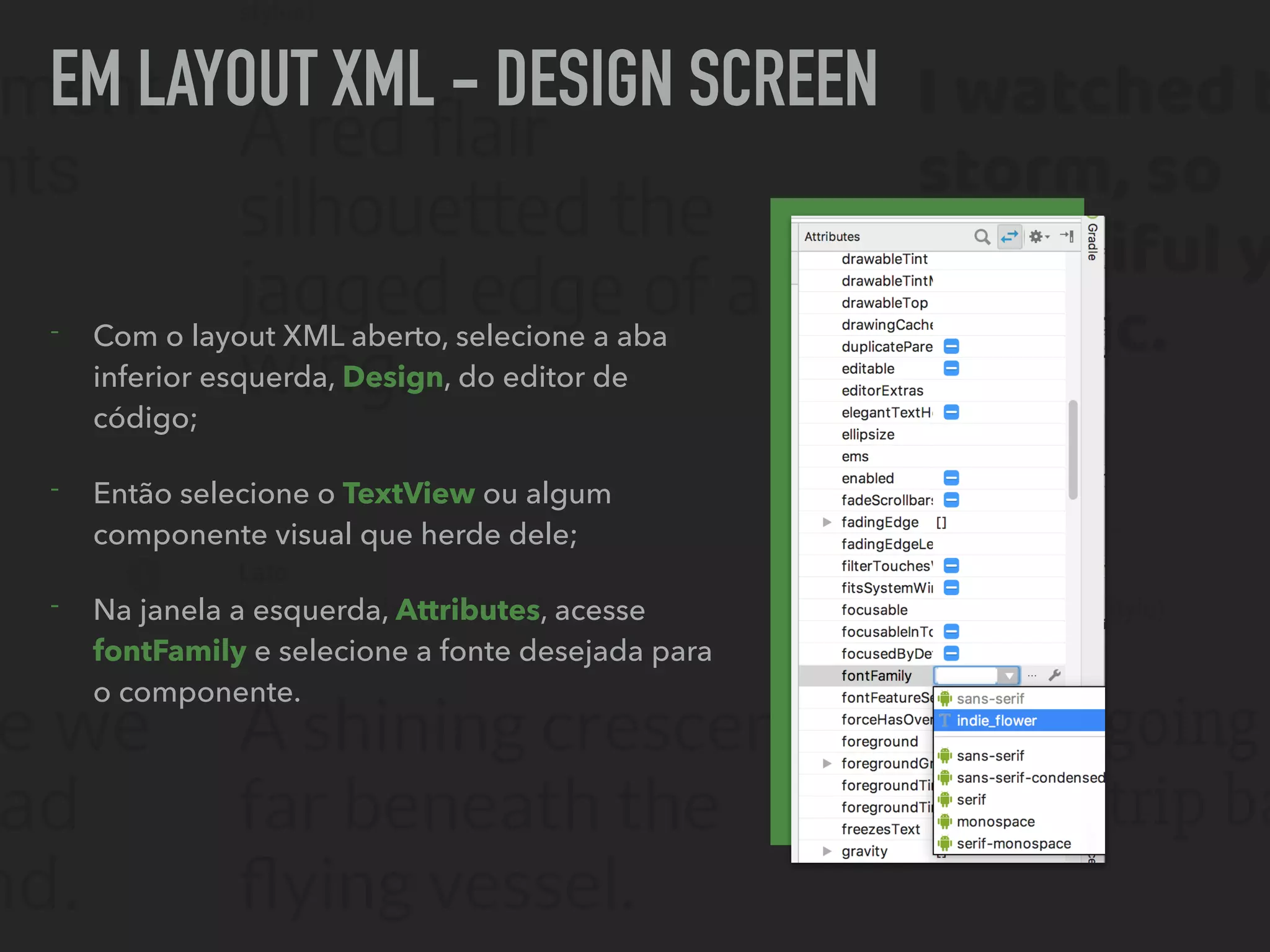Open the gear settings menu in Attributes
1270x952 pixels.
click(x=1039, y=237)
